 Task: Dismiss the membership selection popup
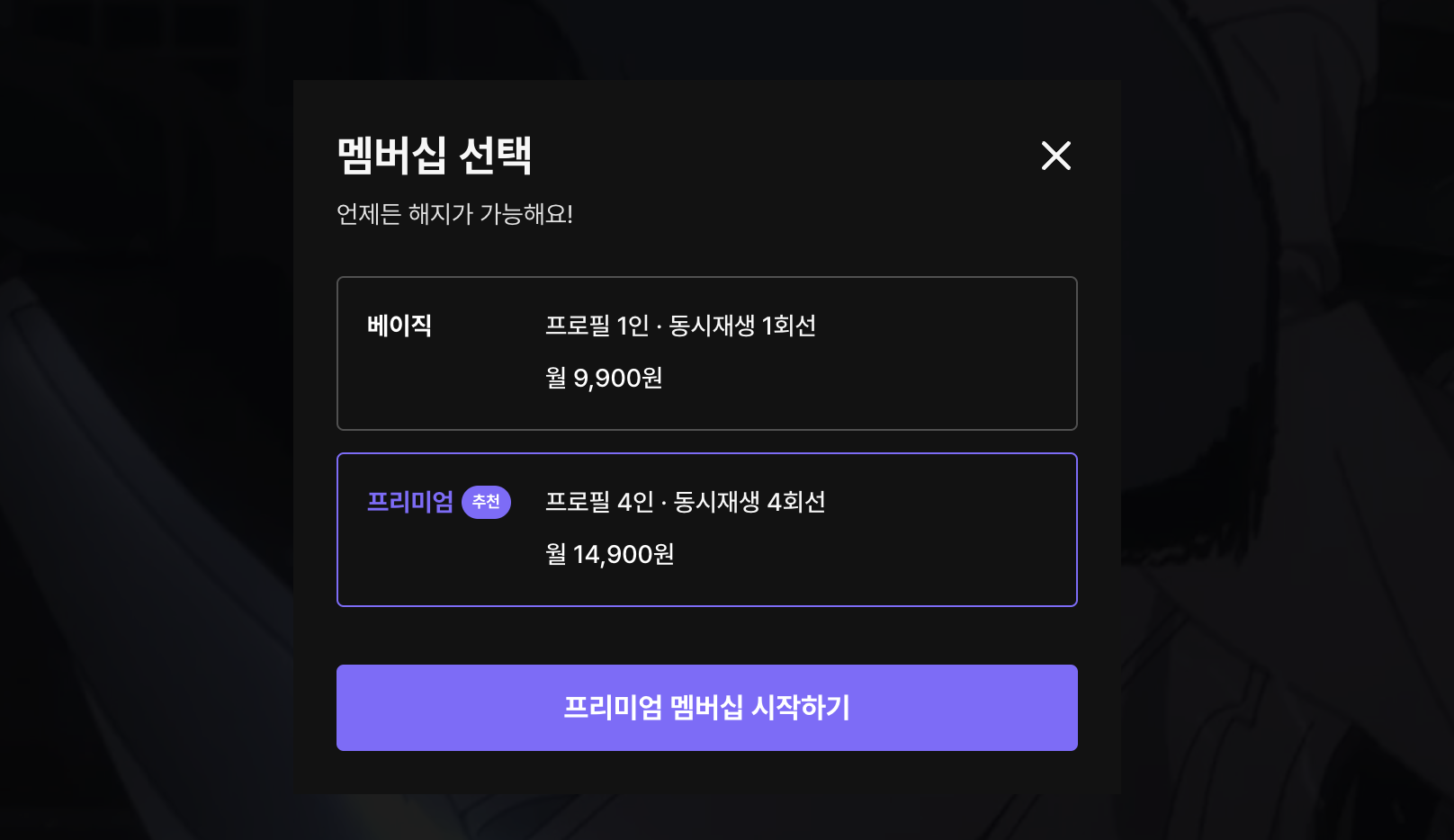(x=1056, y=155)
